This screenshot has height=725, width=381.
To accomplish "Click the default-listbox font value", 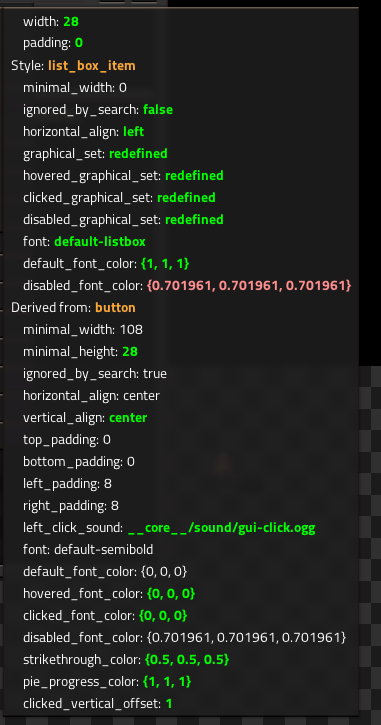I will [x=100, y=241].
